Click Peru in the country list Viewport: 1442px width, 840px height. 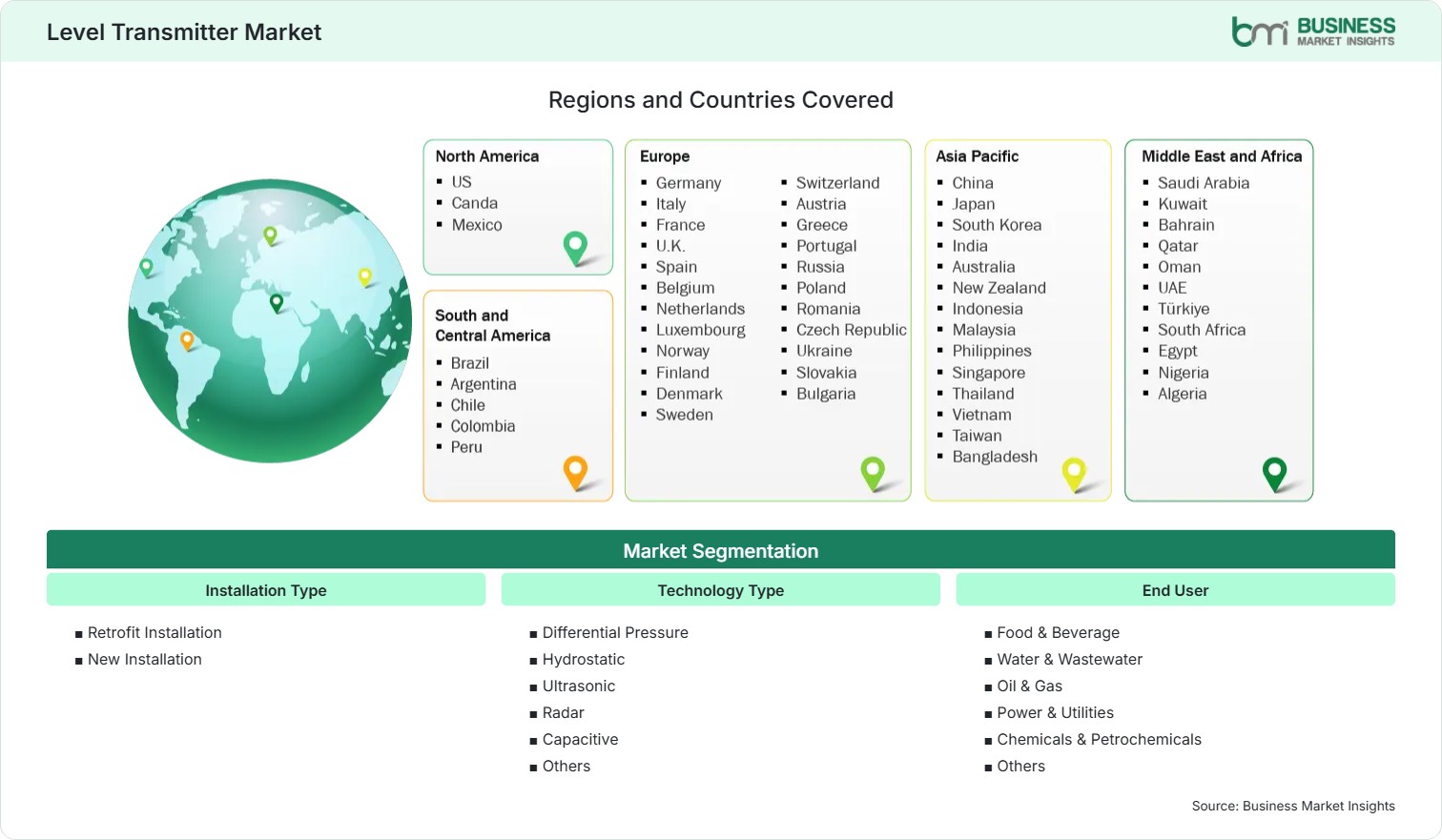[x=466, y=447]
